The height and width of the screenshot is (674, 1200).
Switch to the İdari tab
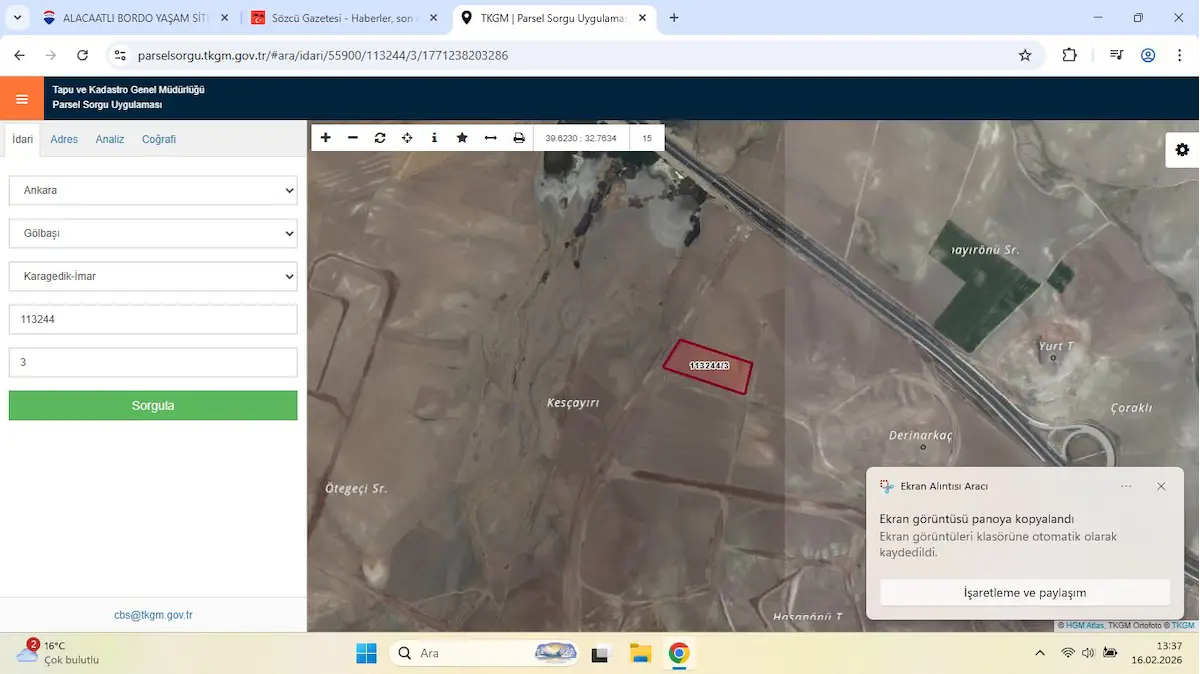[23, 139]
